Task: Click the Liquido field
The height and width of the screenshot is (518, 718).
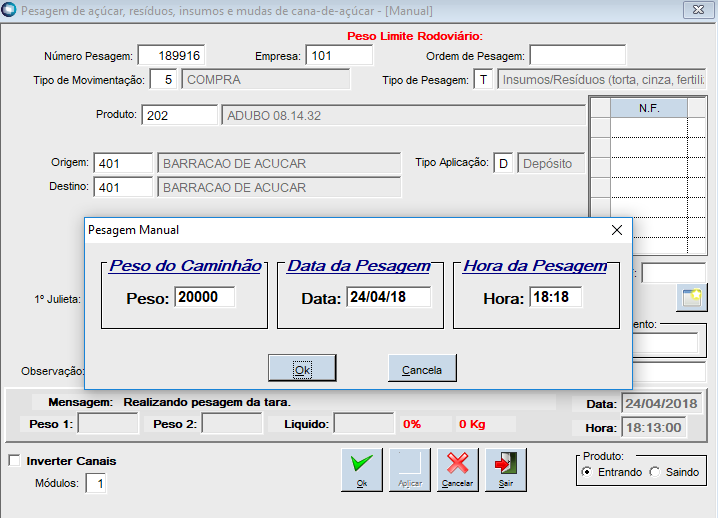Action: pyautogui.click(x=364, y=424)
